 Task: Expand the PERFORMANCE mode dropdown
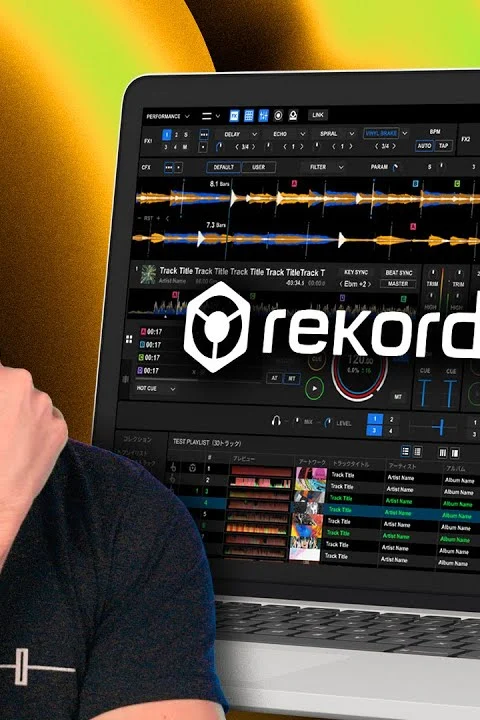coord(168,116)
